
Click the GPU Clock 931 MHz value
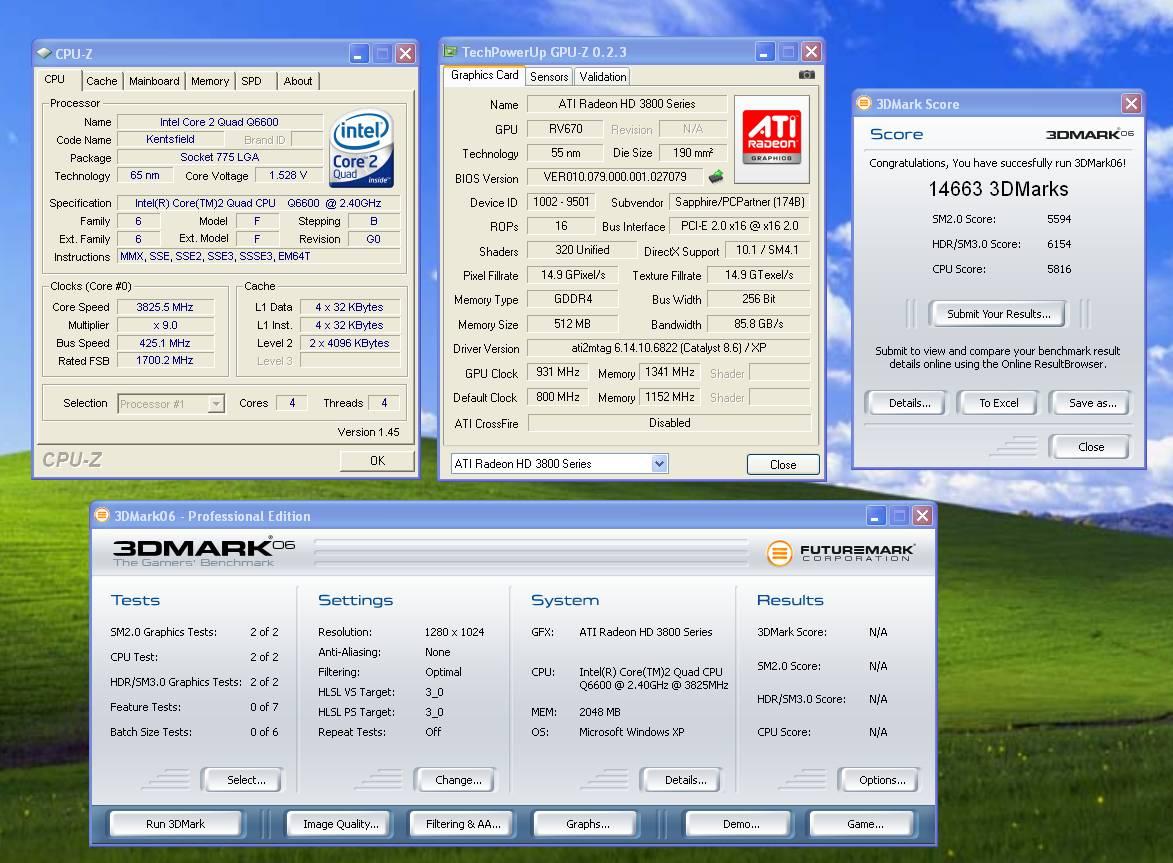click(x=557, y=372)
